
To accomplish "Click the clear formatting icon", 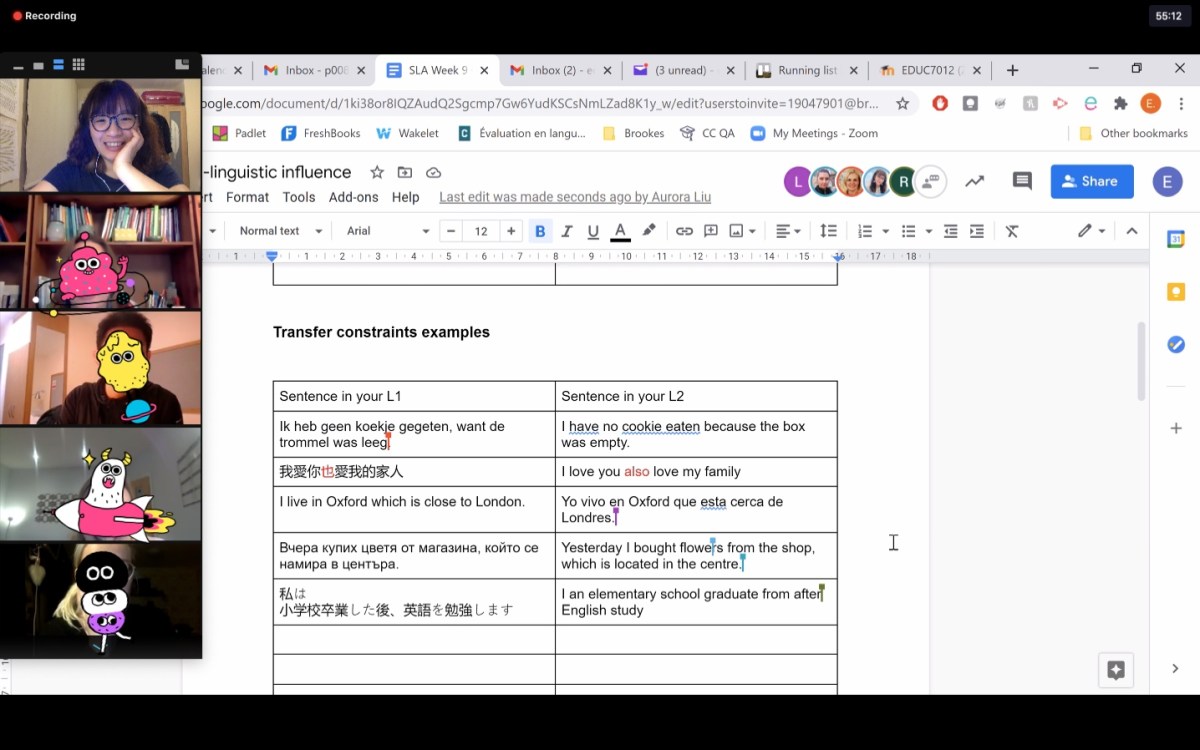I will [1012, 230].
